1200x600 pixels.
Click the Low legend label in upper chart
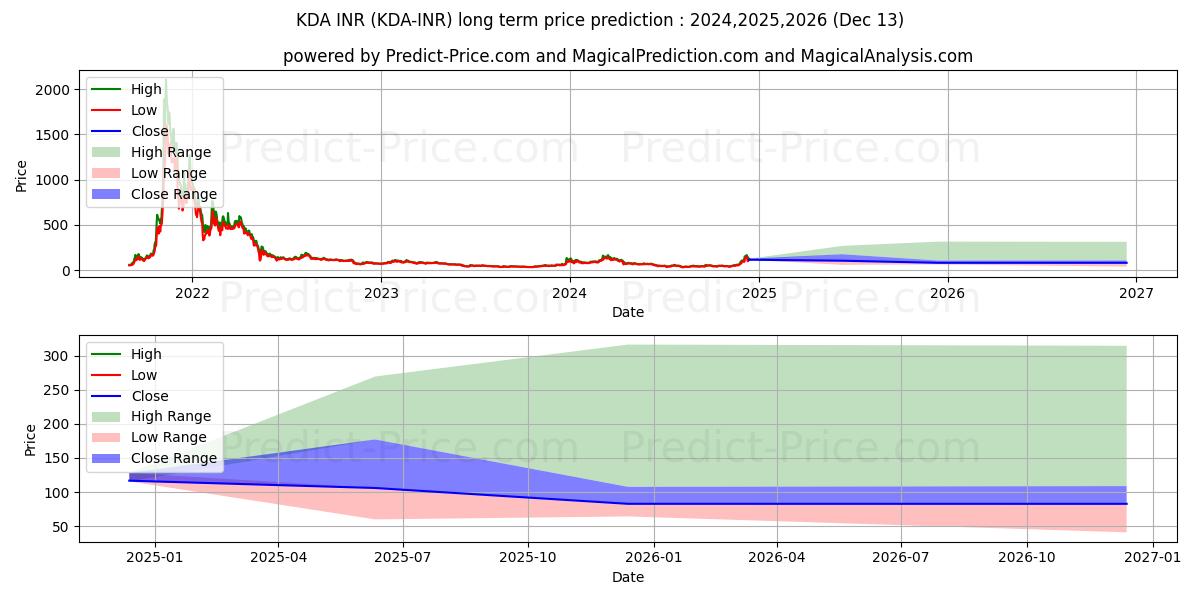pos(144,110)
